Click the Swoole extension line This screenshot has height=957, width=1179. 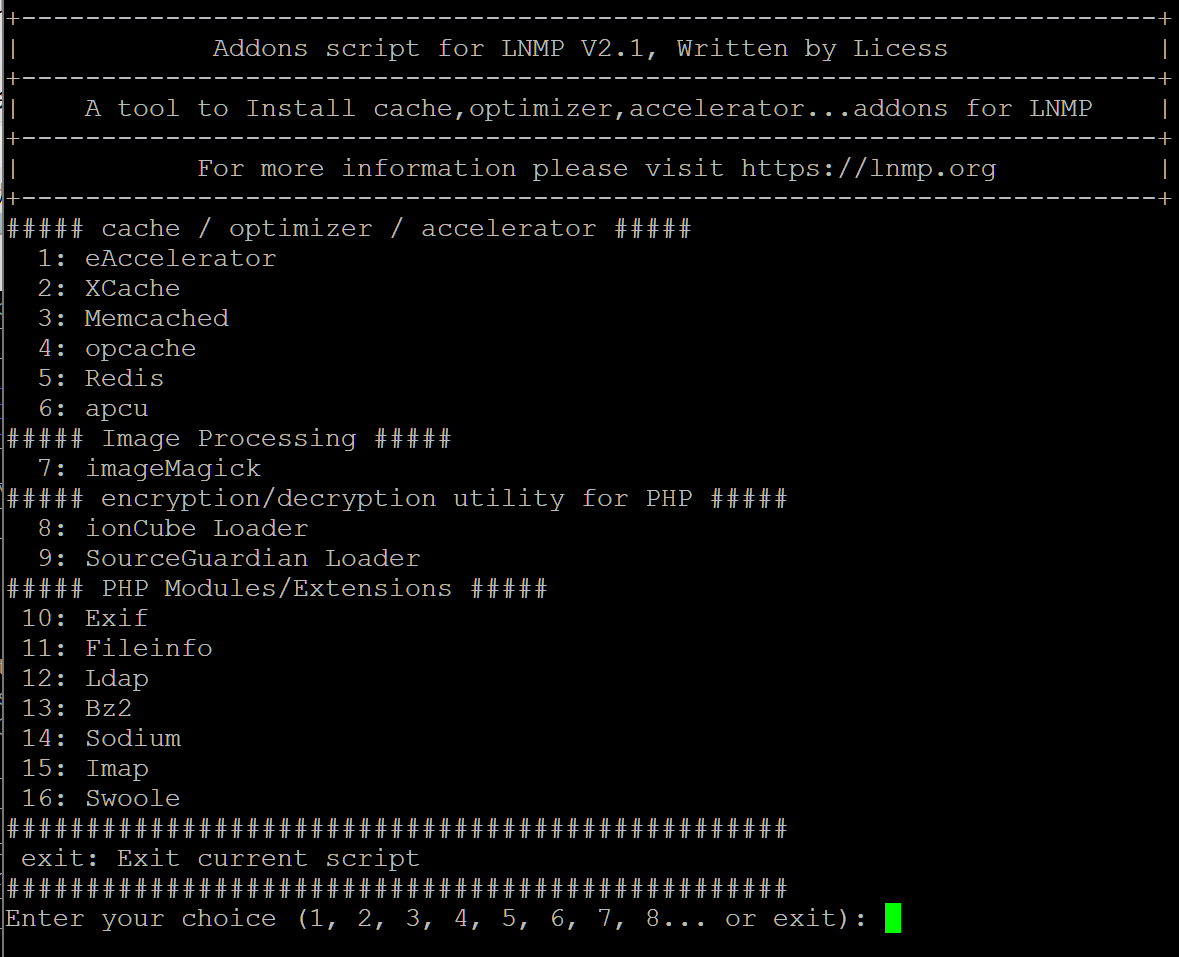tap(132, 798)
